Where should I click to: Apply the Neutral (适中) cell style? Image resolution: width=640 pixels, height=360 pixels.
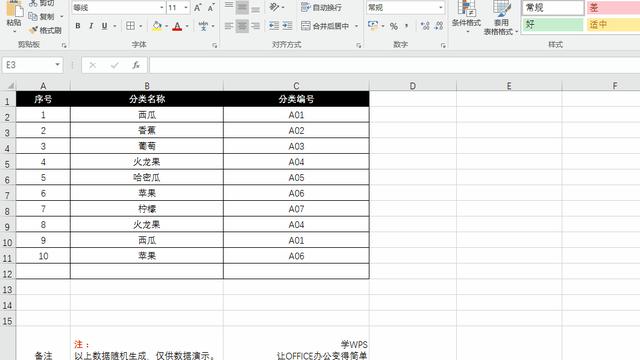coord(613,25)
